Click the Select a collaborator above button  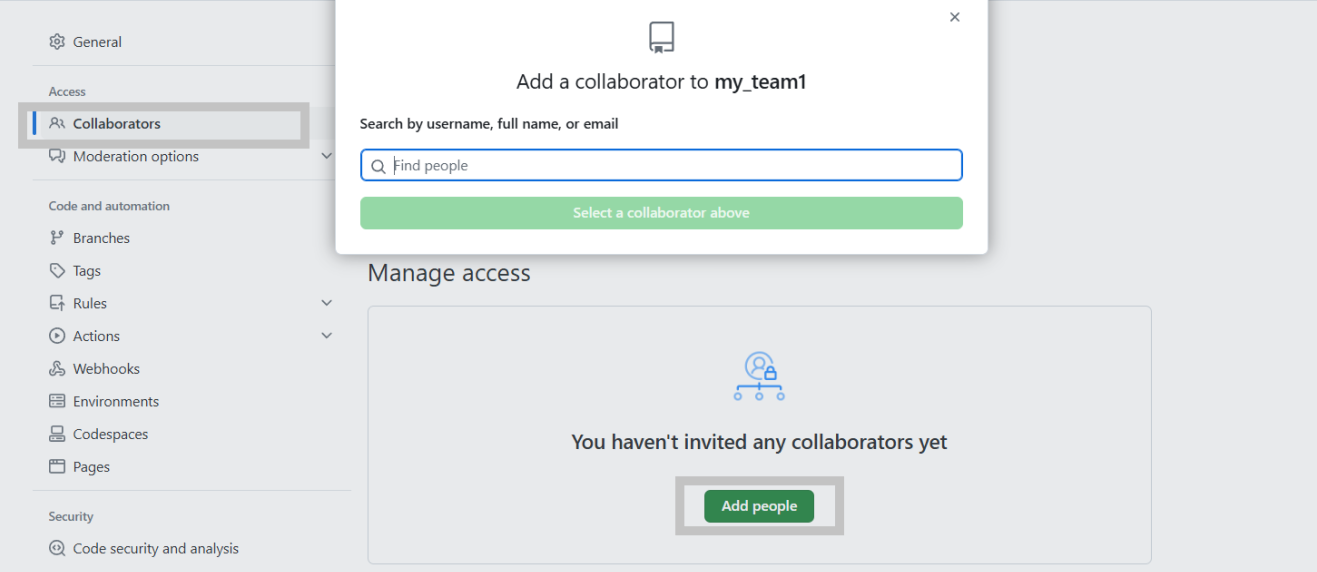coord(661,213)
